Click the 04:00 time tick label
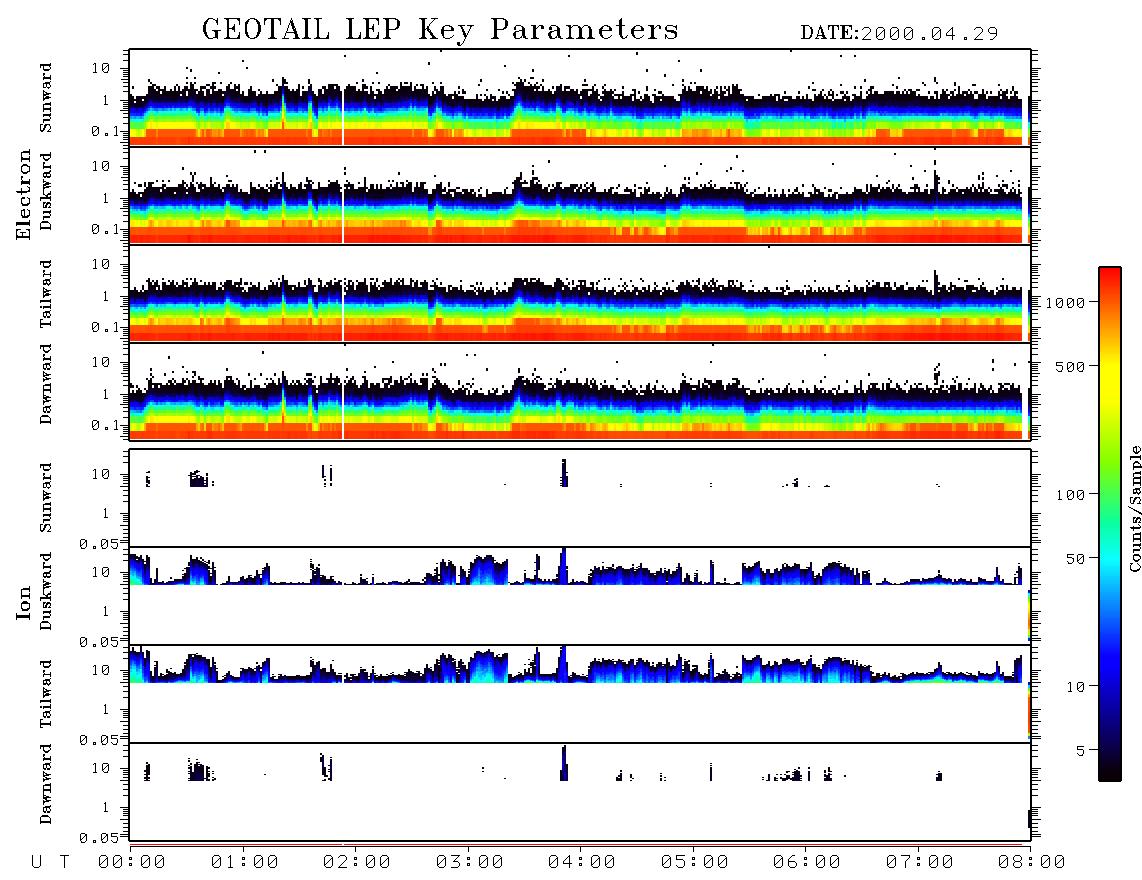The image size is (1142, 880). pyautogui.click(x=582, y=862)
